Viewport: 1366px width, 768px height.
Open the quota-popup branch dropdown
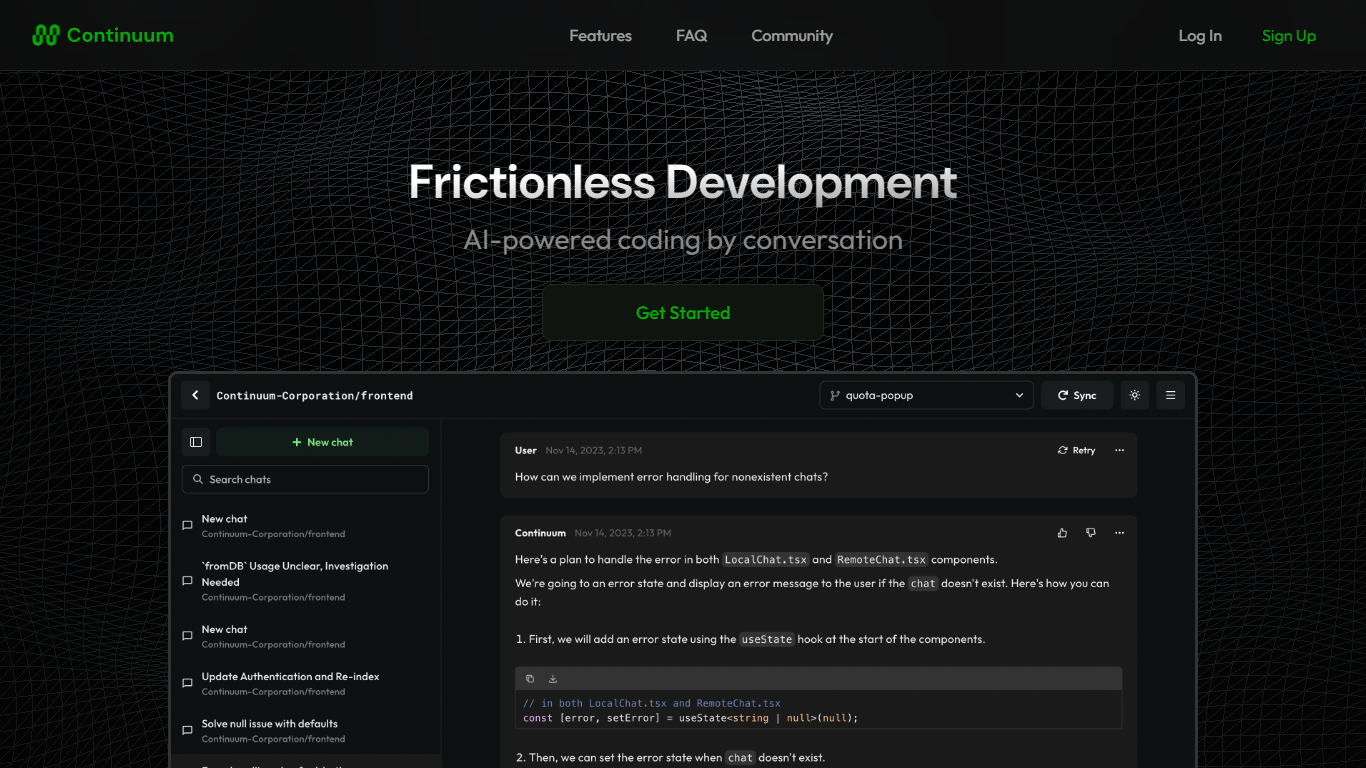[926, 395]
